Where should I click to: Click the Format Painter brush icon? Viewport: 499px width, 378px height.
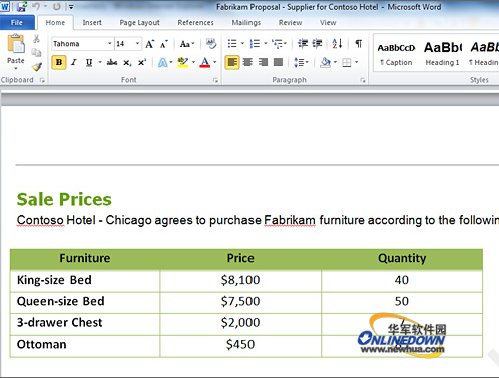(x=37, y=66)
